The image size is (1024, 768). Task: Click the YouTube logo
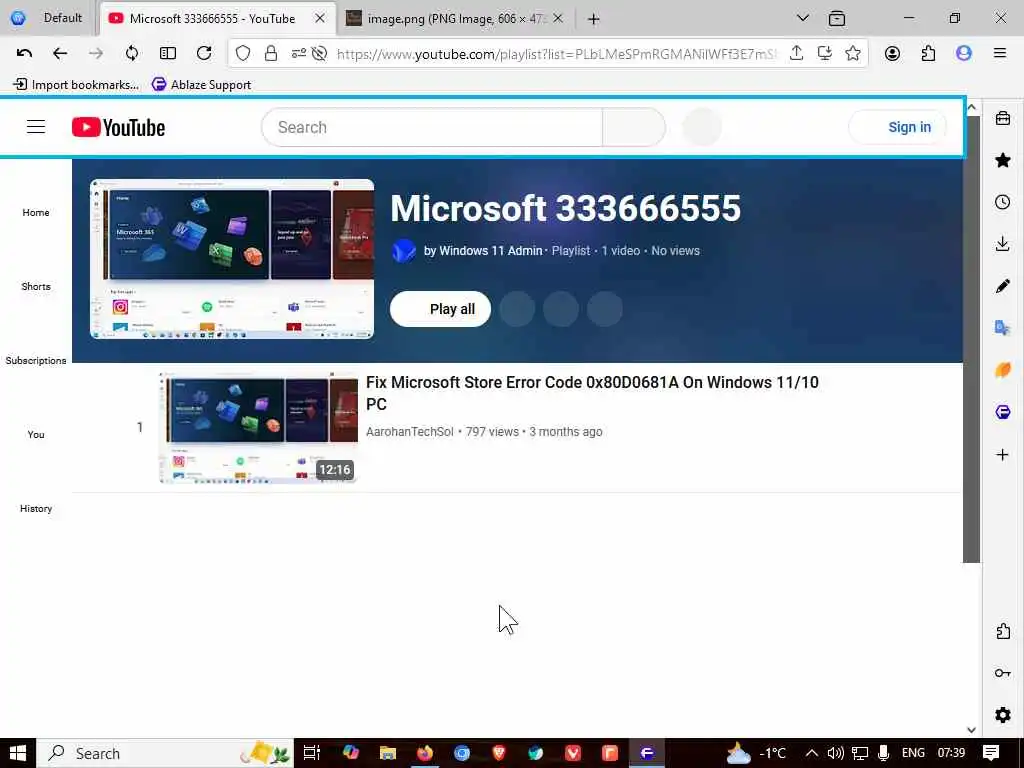click(x=118, y=127)
